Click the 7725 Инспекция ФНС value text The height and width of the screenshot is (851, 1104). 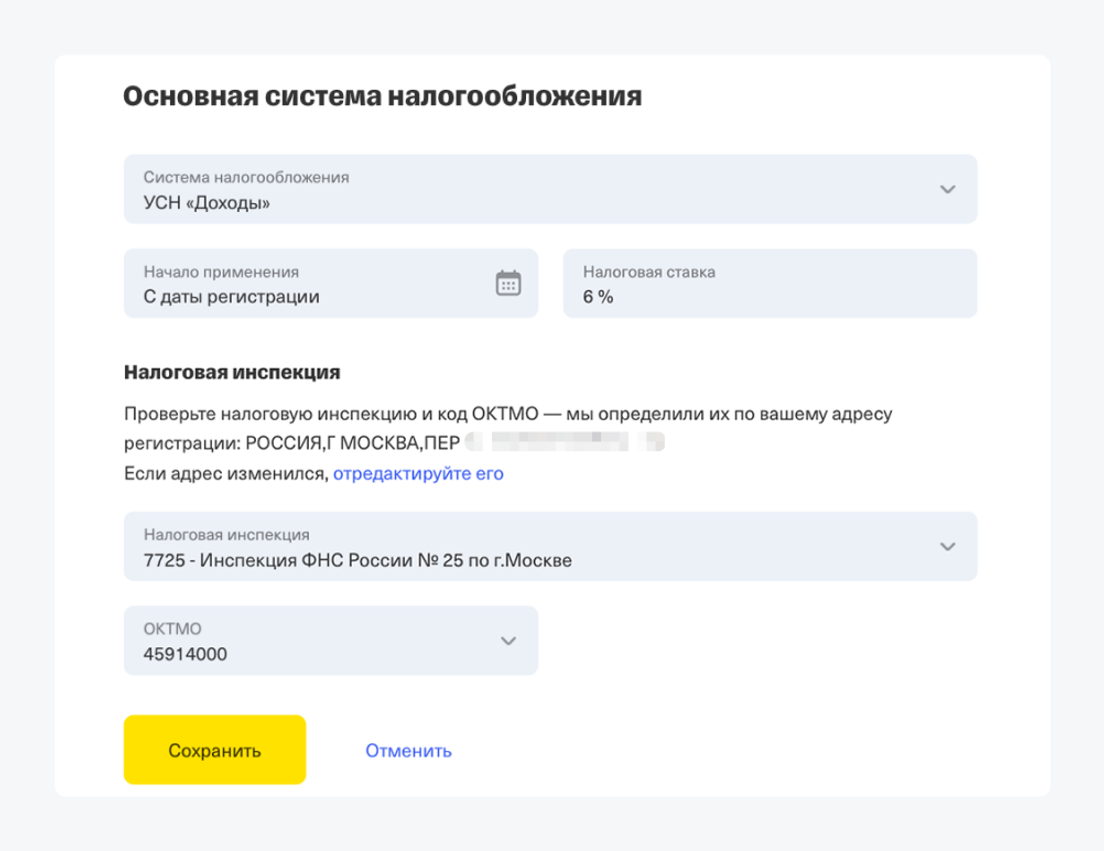pos(358,560)
